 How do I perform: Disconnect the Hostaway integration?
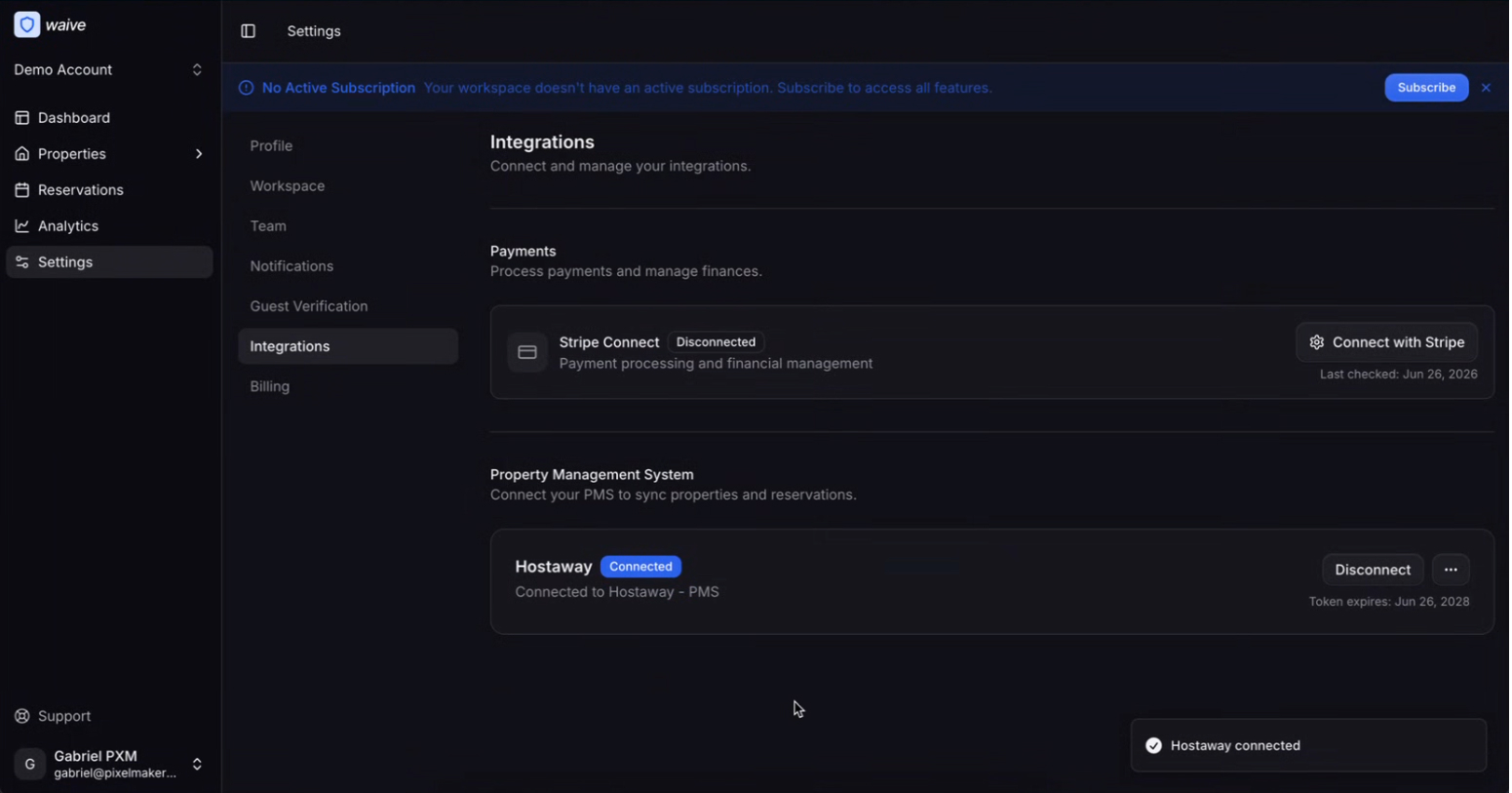[x=1372, y=570]
